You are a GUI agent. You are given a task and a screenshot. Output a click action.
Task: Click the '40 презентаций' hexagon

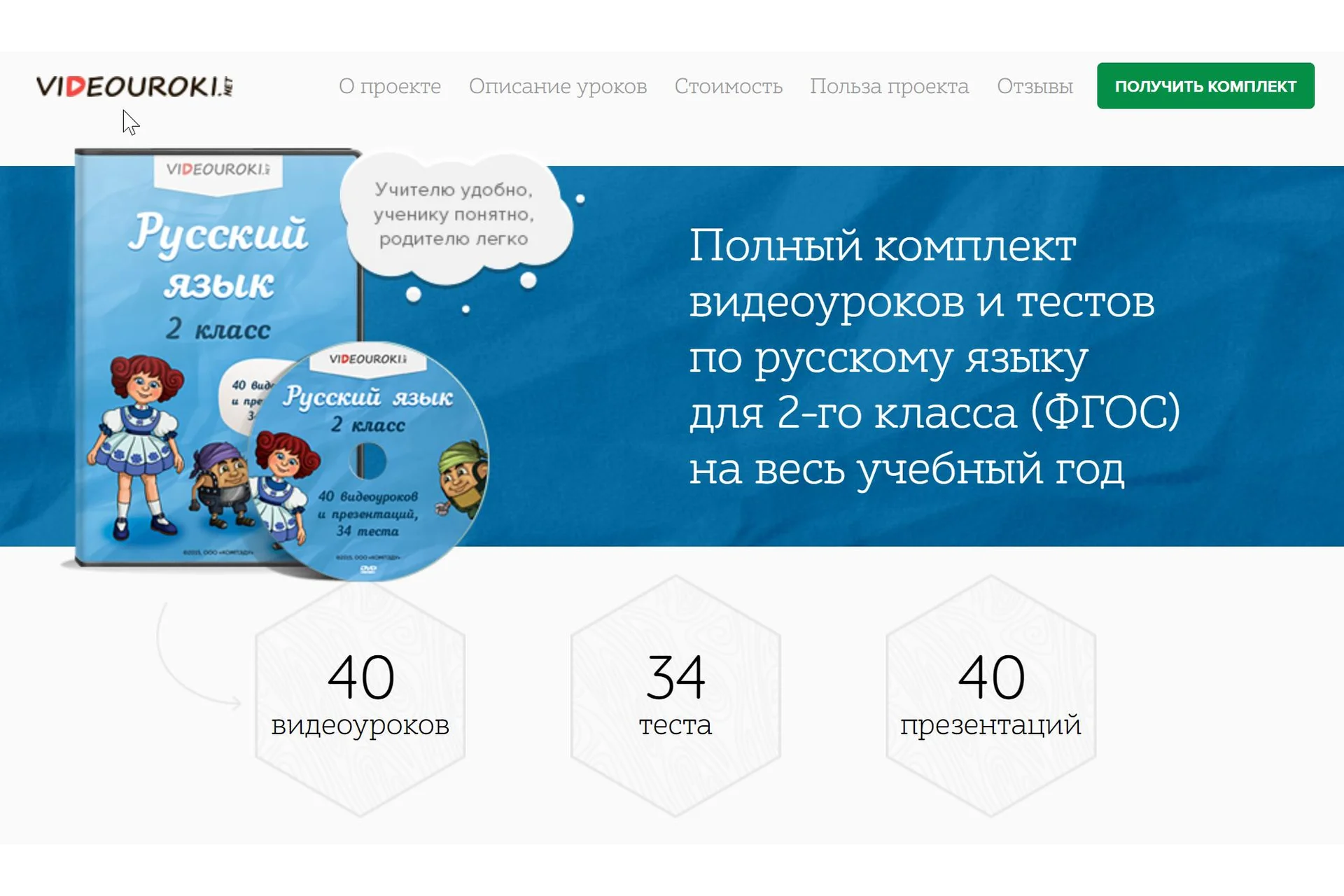[x=990, y=695]
